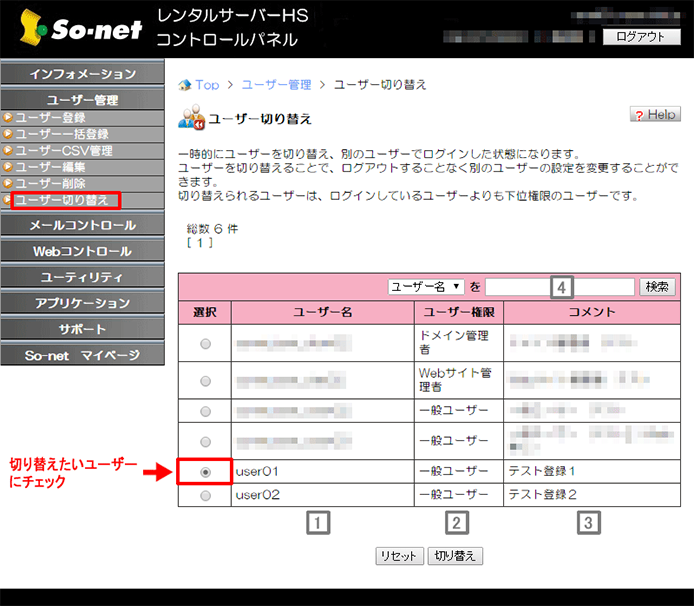694x606 pixels.
Task: Click the home icon beside Top
Action: point(184,85)
